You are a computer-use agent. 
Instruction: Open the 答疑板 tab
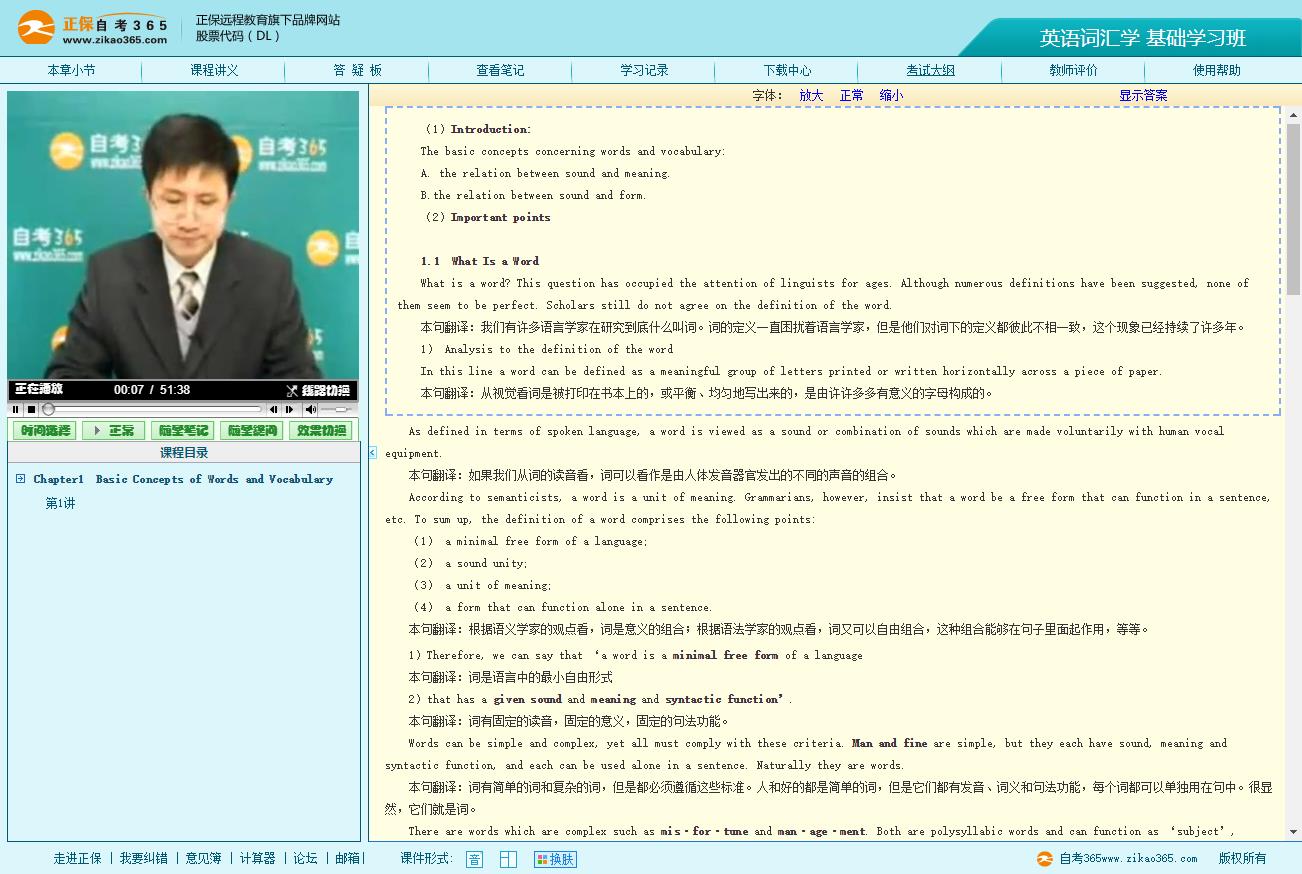coord(358,70)
